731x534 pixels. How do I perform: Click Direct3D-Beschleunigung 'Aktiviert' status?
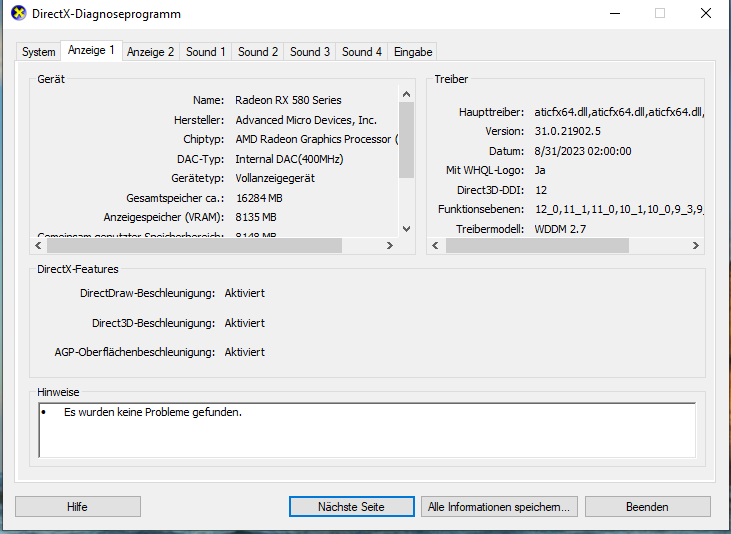pos(245,323)
